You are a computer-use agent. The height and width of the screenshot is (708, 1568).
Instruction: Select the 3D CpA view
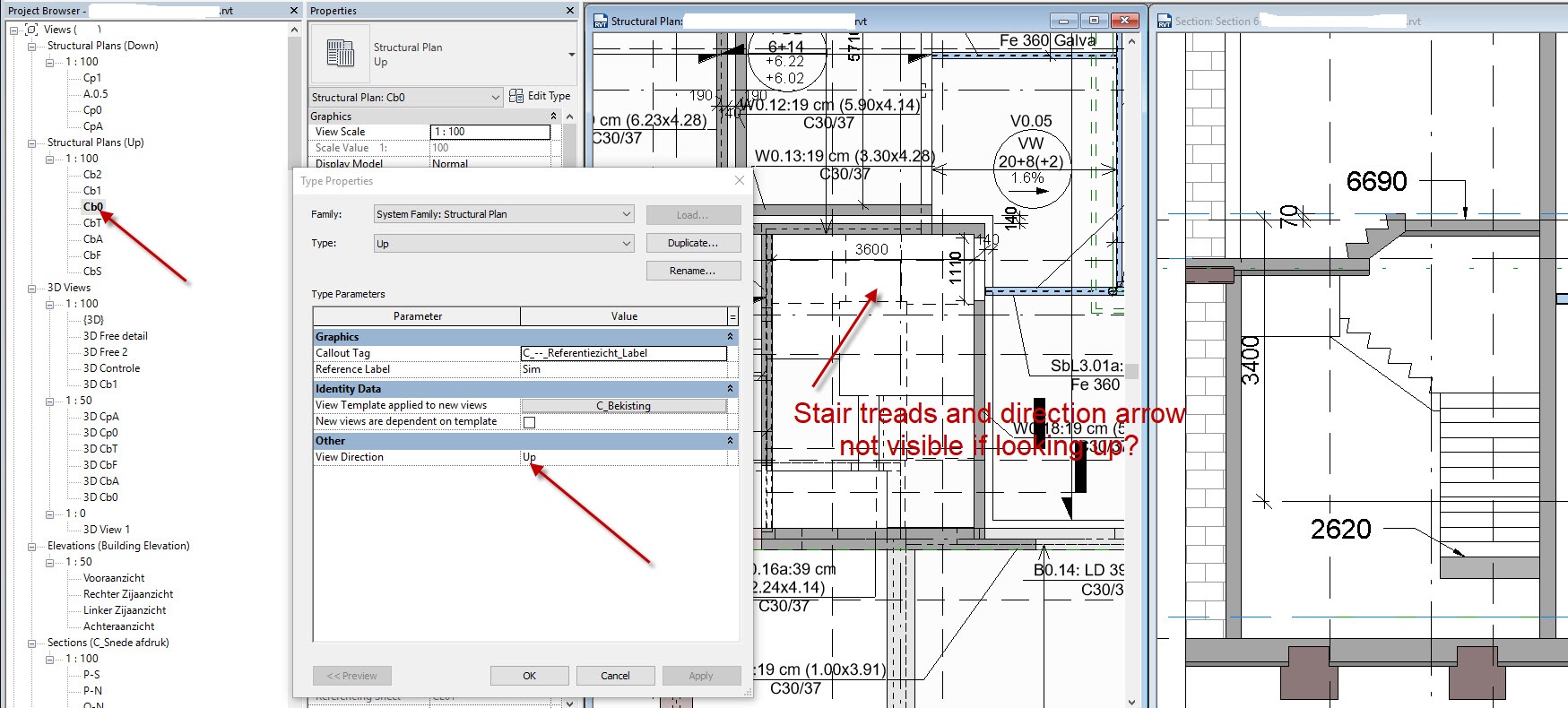click(101, 417)
